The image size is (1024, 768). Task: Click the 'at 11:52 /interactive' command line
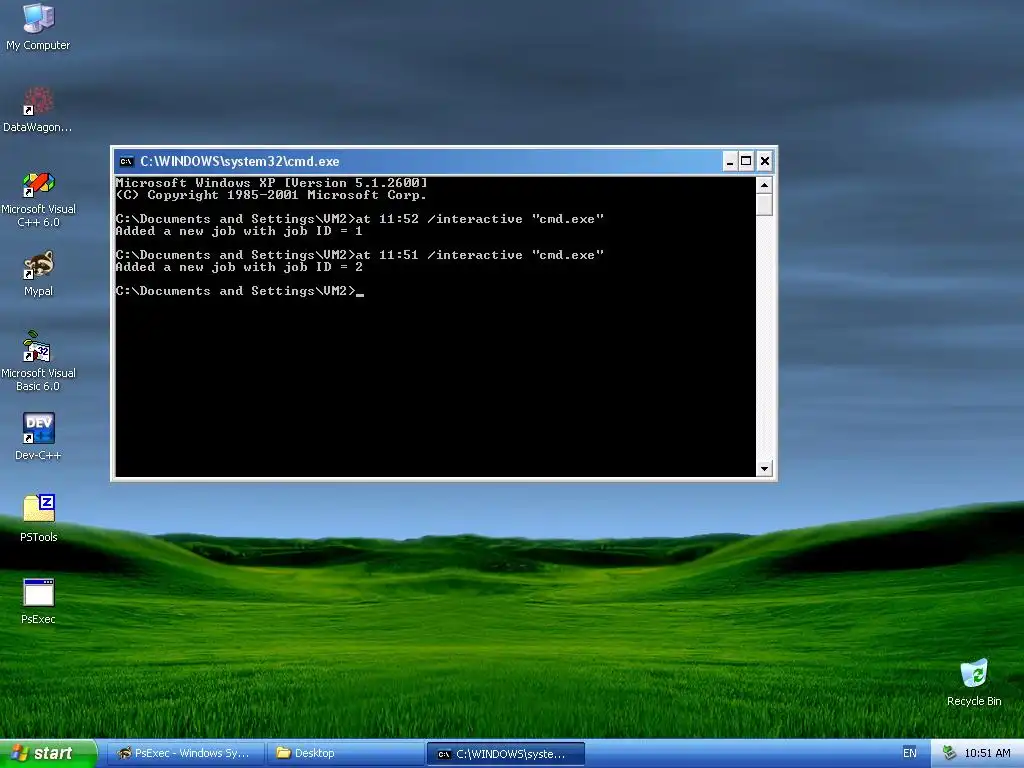[360, 219]
